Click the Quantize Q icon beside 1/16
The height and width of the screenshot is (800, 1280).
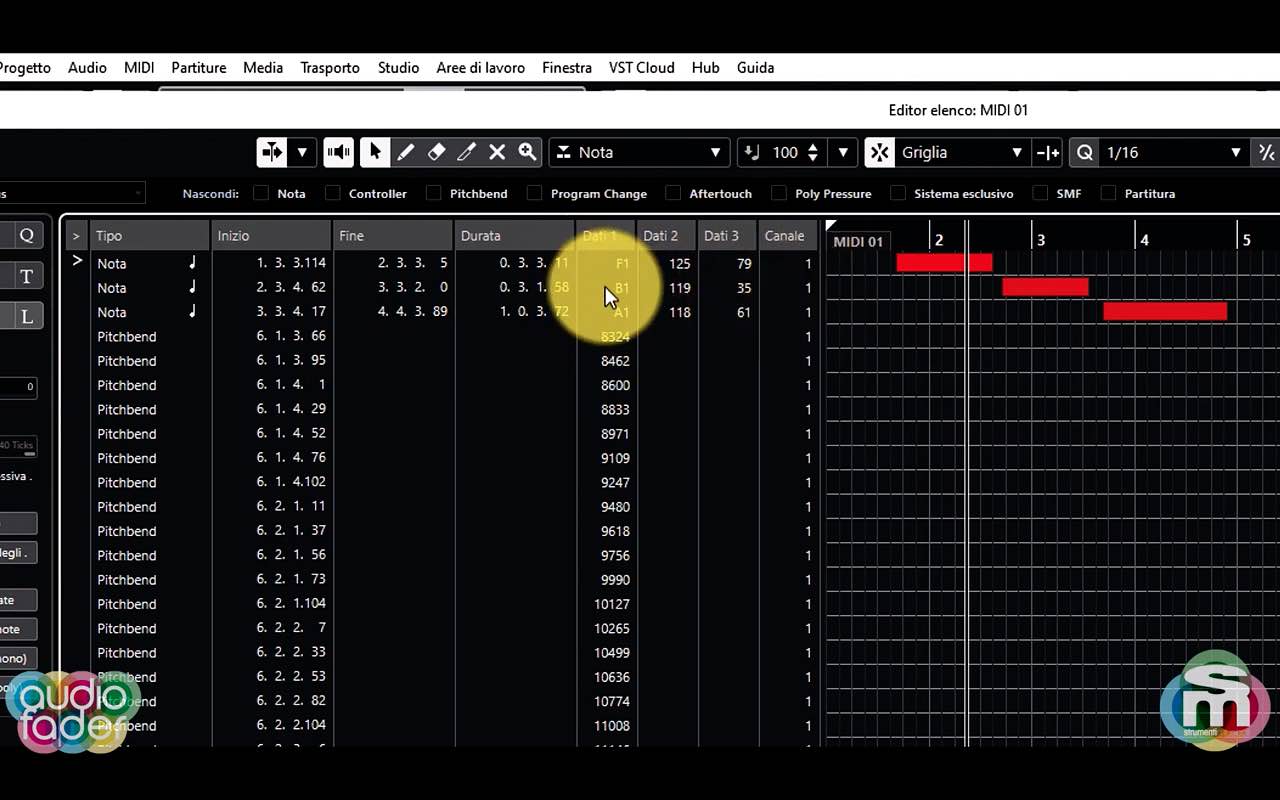pyautogui.click(x=1084, y=152)
